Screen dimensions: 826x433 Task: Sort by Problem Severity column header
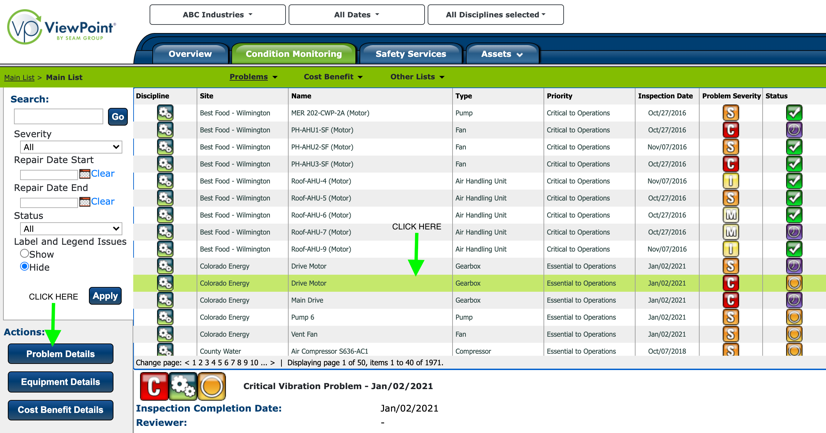point(731,96)
